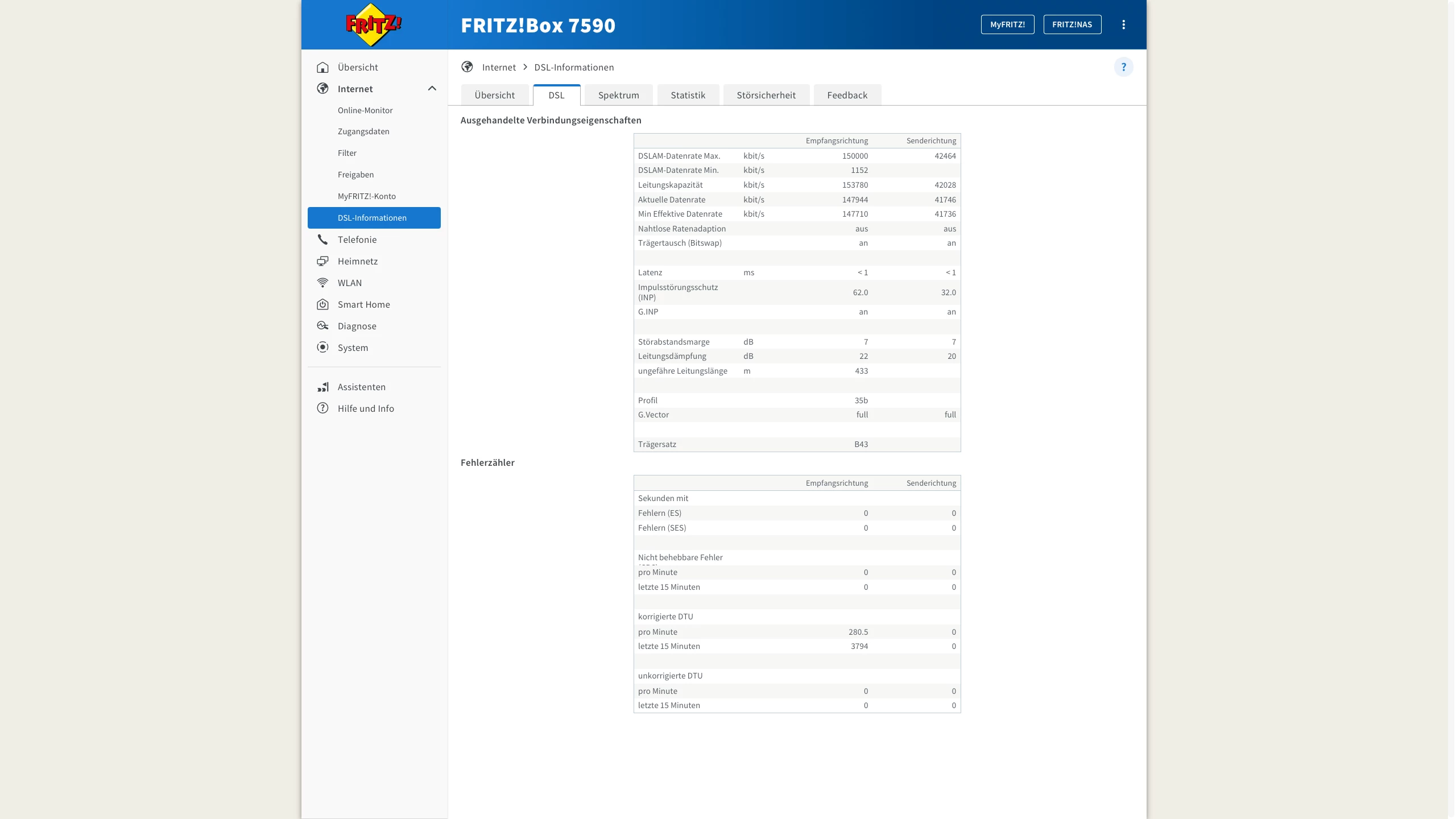Open the three-dot menu in header
The width and height of the screenshot is (1456, 819).
click(1123, 24)
